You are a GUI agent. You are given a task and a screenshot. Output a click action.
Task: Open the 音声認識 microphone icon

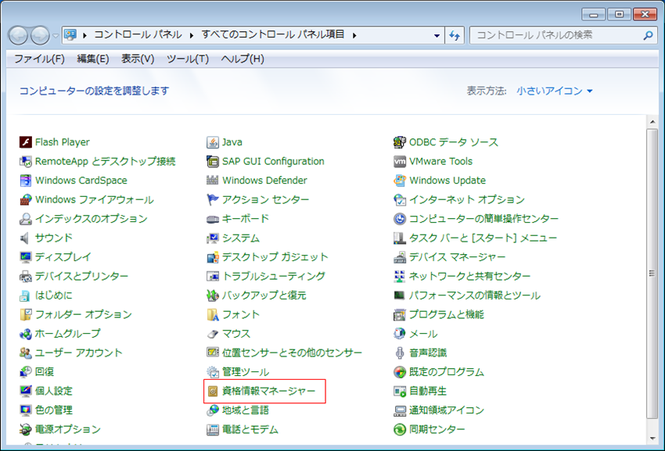tap(400, 353)
